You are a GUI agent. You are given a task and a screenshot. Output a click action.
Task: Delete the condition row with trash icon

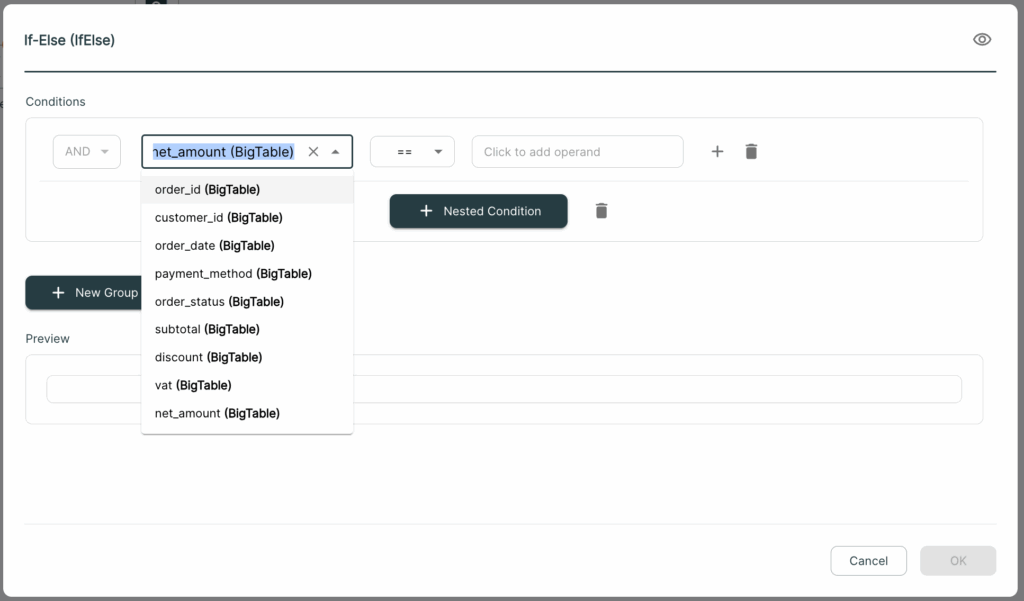pos(751,152)
